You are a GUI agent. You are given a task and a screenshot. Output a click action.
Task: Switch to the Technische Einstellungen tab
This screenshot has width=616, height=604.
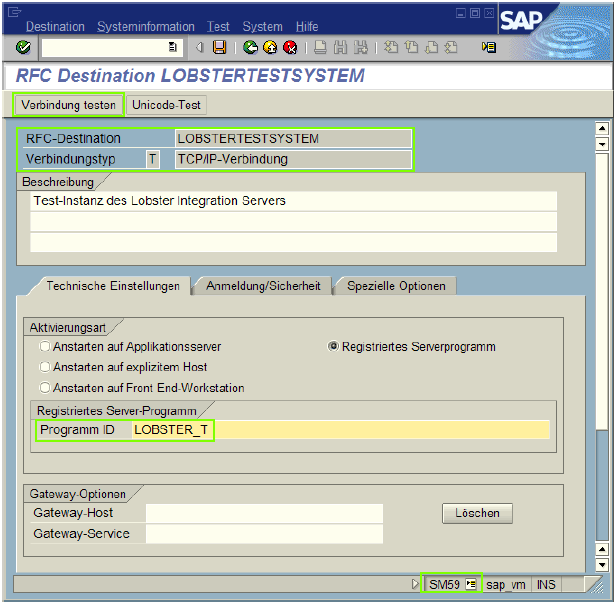coord(113,286)
